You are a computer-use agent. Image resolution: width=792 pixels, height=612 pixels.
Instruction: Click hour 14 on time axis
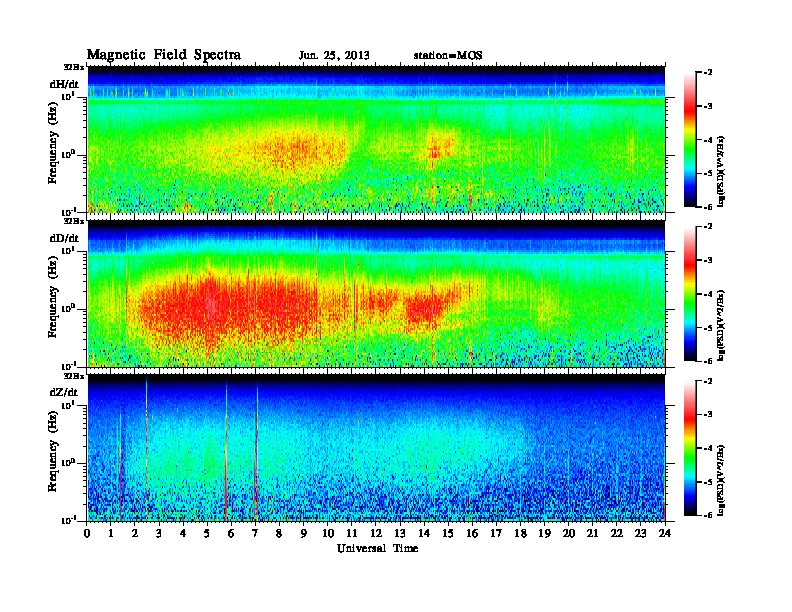click(x=424, y=534)
